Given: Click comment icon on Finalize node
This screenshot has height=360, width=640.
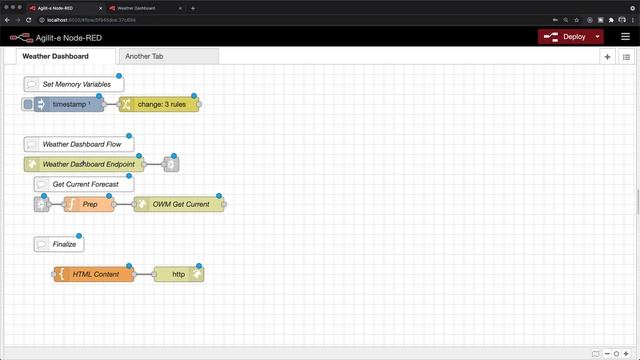Looking at the screenshot, I should coord(41,244).
